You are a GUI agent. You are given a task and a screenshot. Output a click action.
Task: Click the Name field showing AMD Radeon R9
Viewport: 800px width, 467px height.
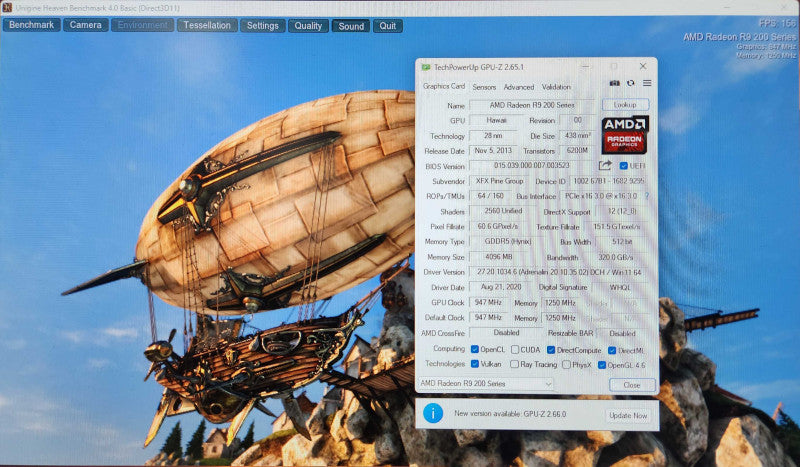[x=532, y=105]
